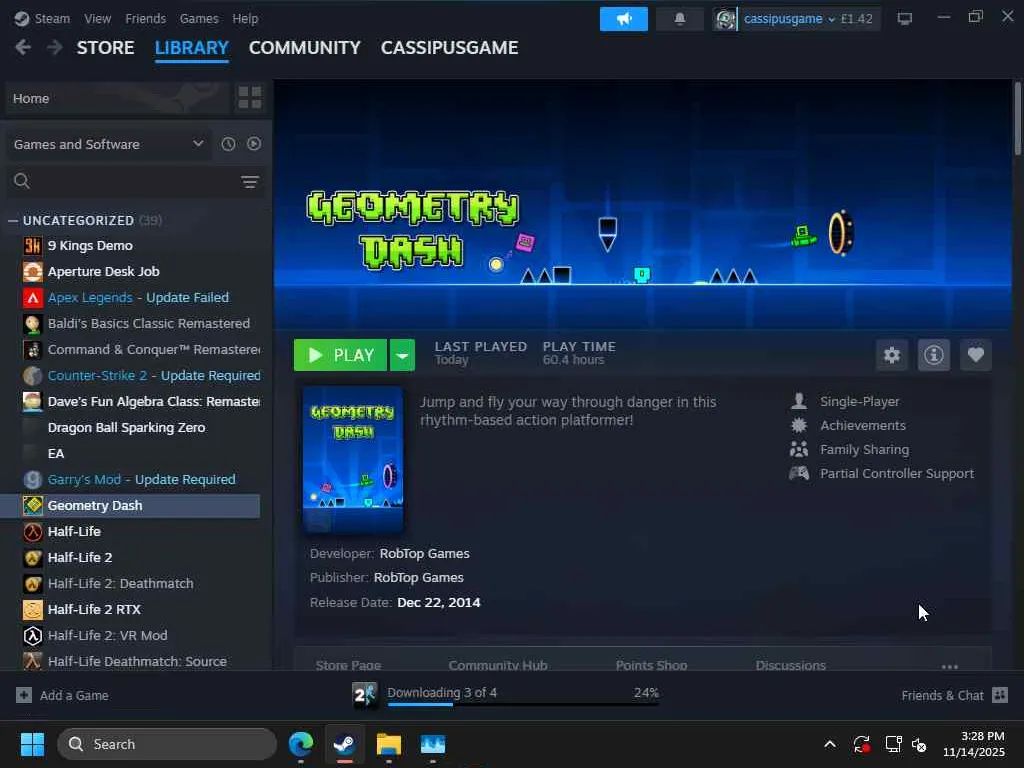Click the library search input field
This screenshot has height=768, width=1024.
(134, 181)
